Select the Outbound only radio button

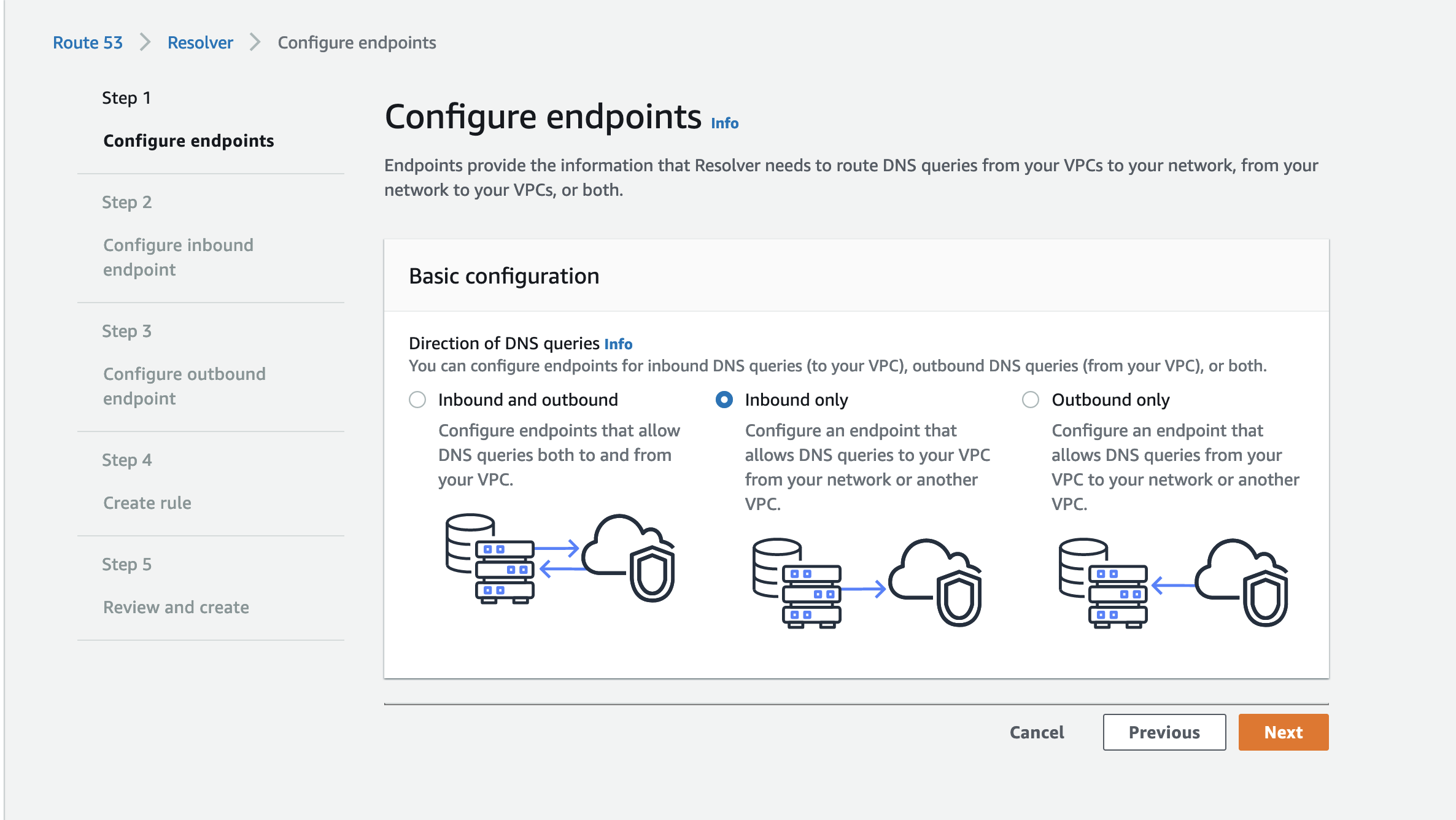(1031, 400)
